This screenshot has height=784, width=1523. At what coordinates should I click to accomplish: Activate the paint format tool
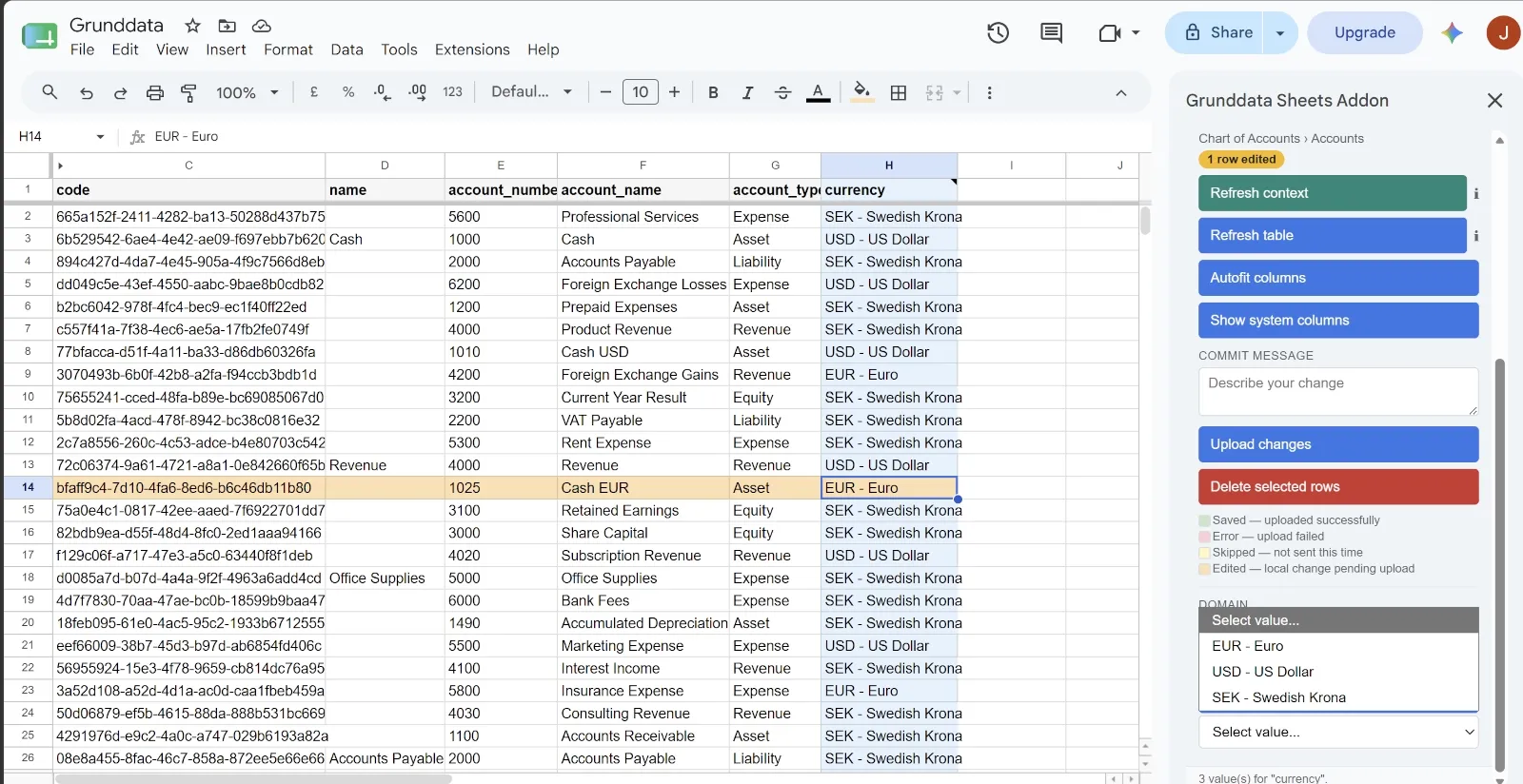click(x=188, y=92)
